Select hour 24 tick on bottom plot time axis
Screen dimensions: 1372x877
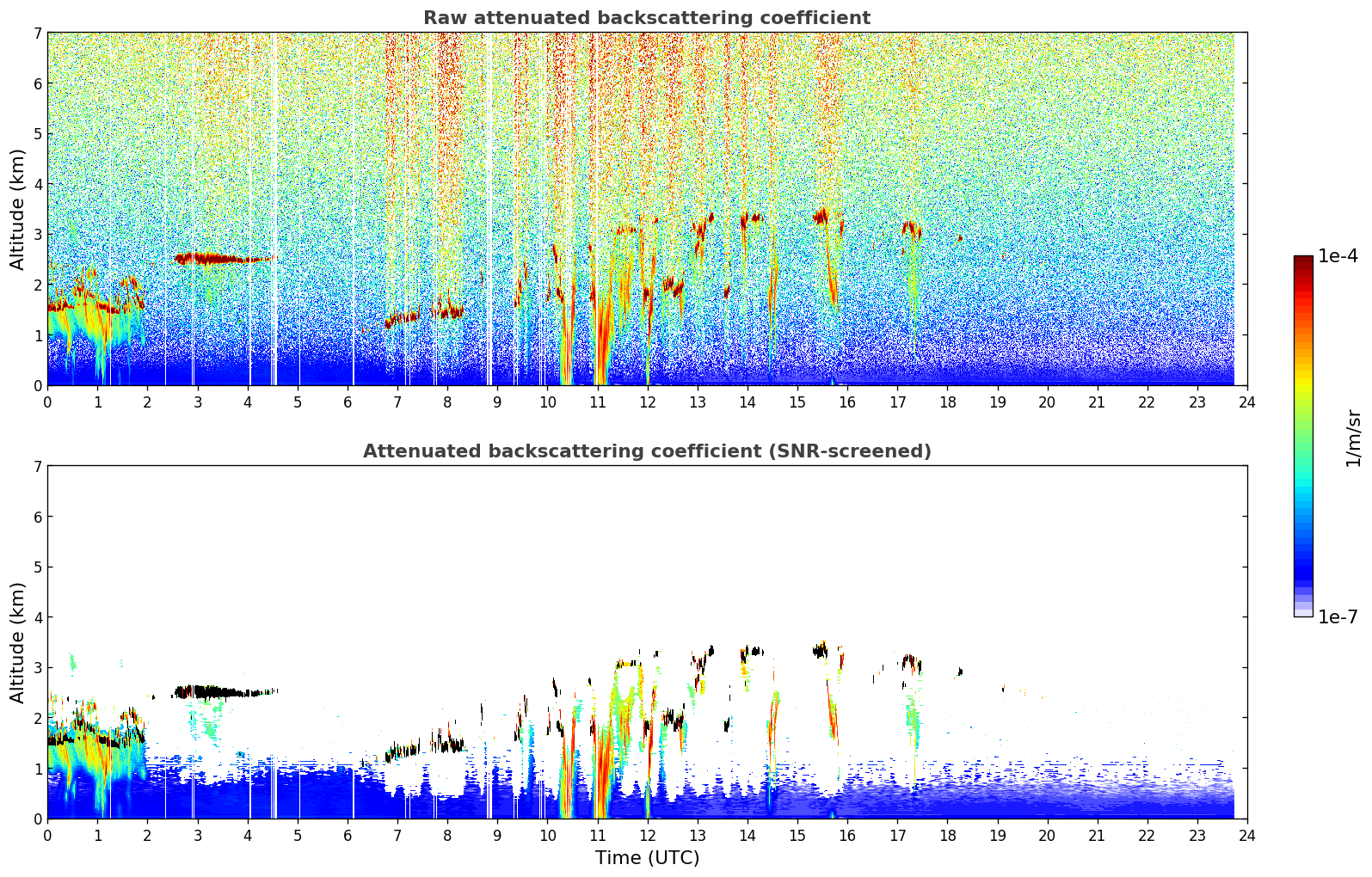(x=1246, y=835)
